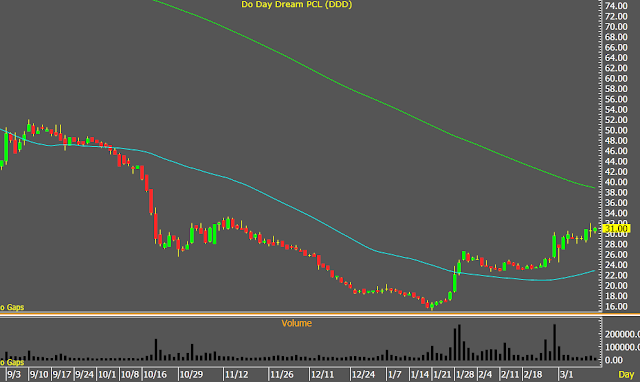This screenshot has height=382, width=640.
Task: Click the 70.00 price axis label
Action: pyautogui.click(x=616, y=27)
